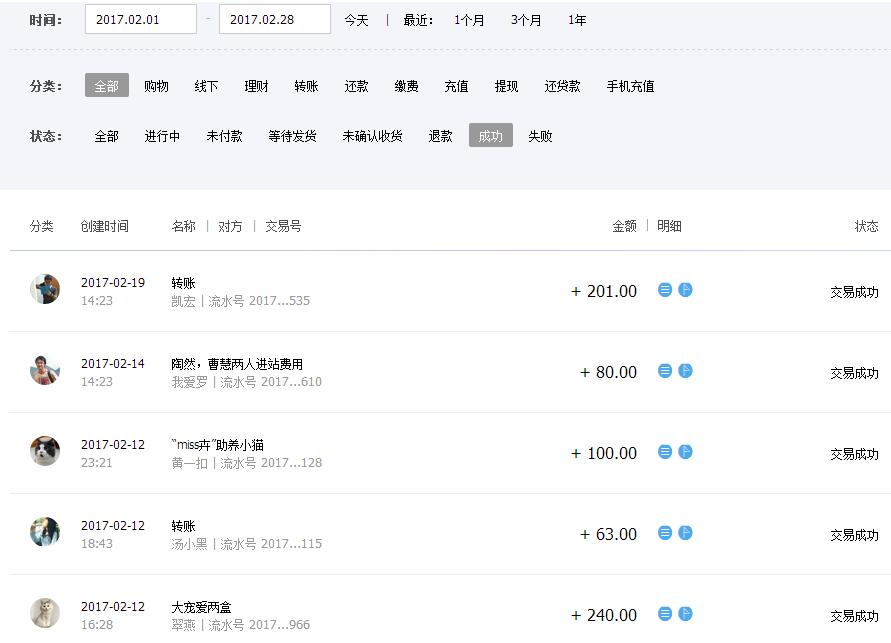Viewport: 891px width, 643px height.
Task: Set time range to 今天
Action: pos(356,20)
